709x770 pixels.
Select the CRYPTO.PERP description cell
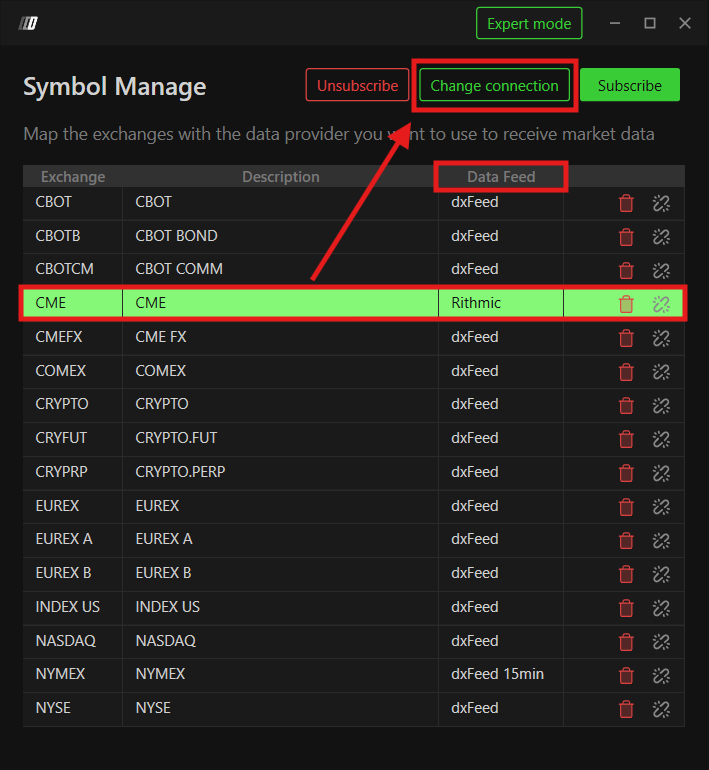tap(280, 472)
